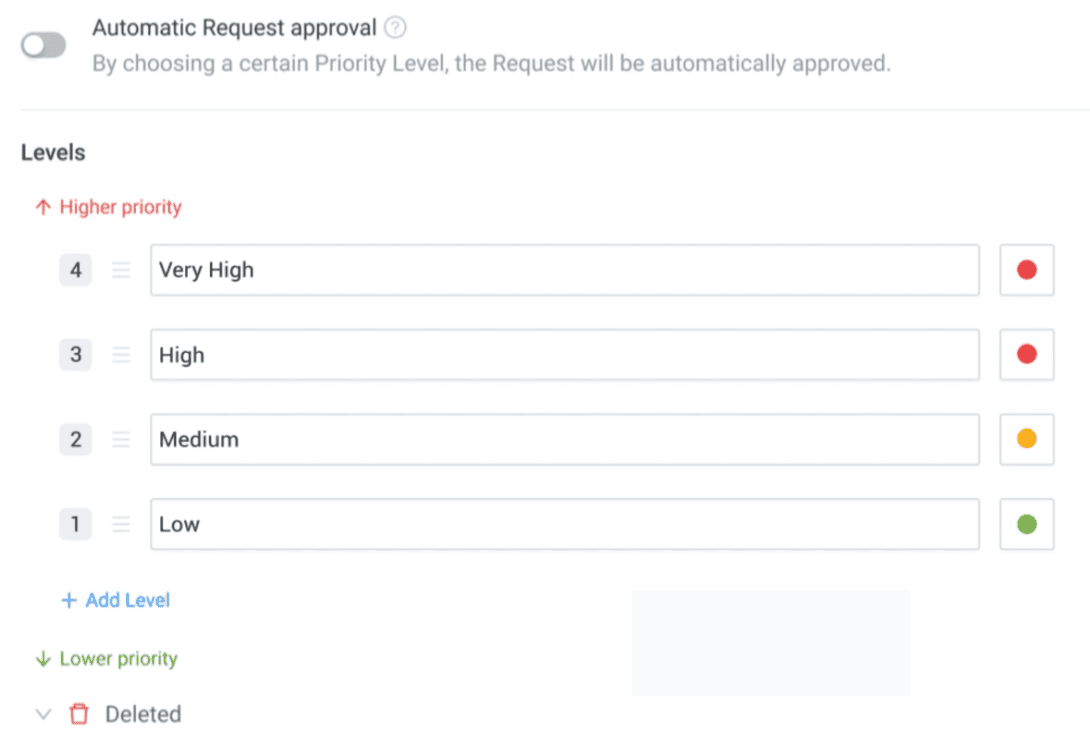
Task: Enable the Automatic Request approval toggle
Action: coord(42,46)
